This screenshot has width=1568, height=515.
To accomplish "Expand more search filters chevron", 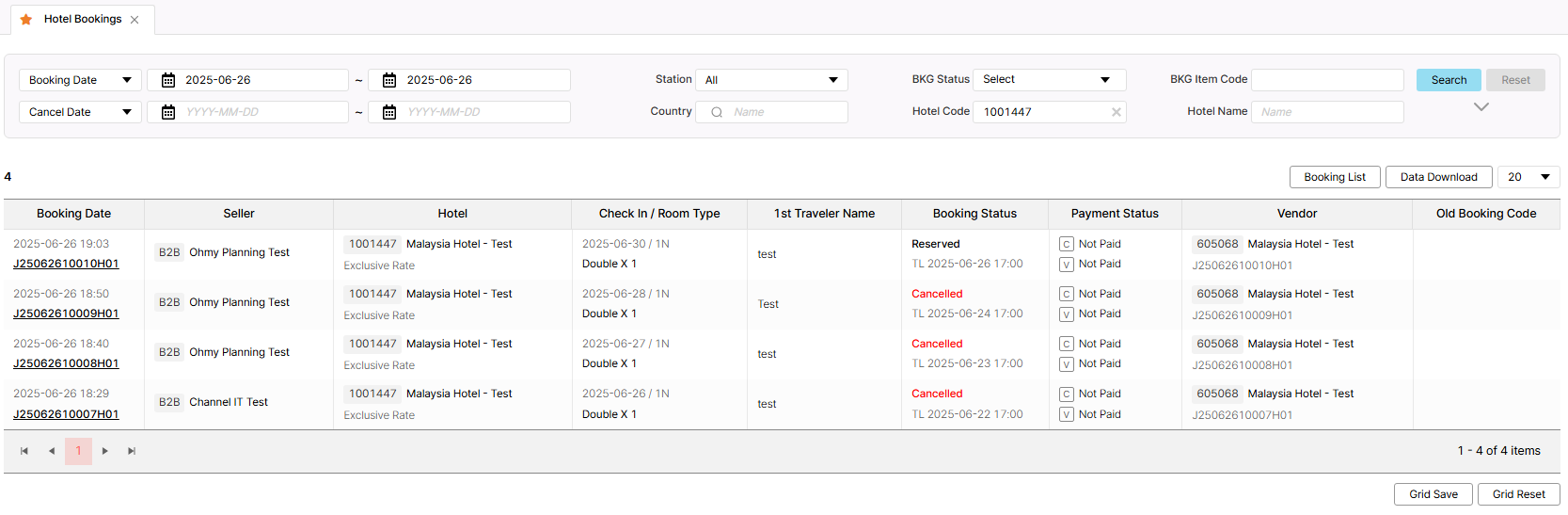I will coord(1481,107).
